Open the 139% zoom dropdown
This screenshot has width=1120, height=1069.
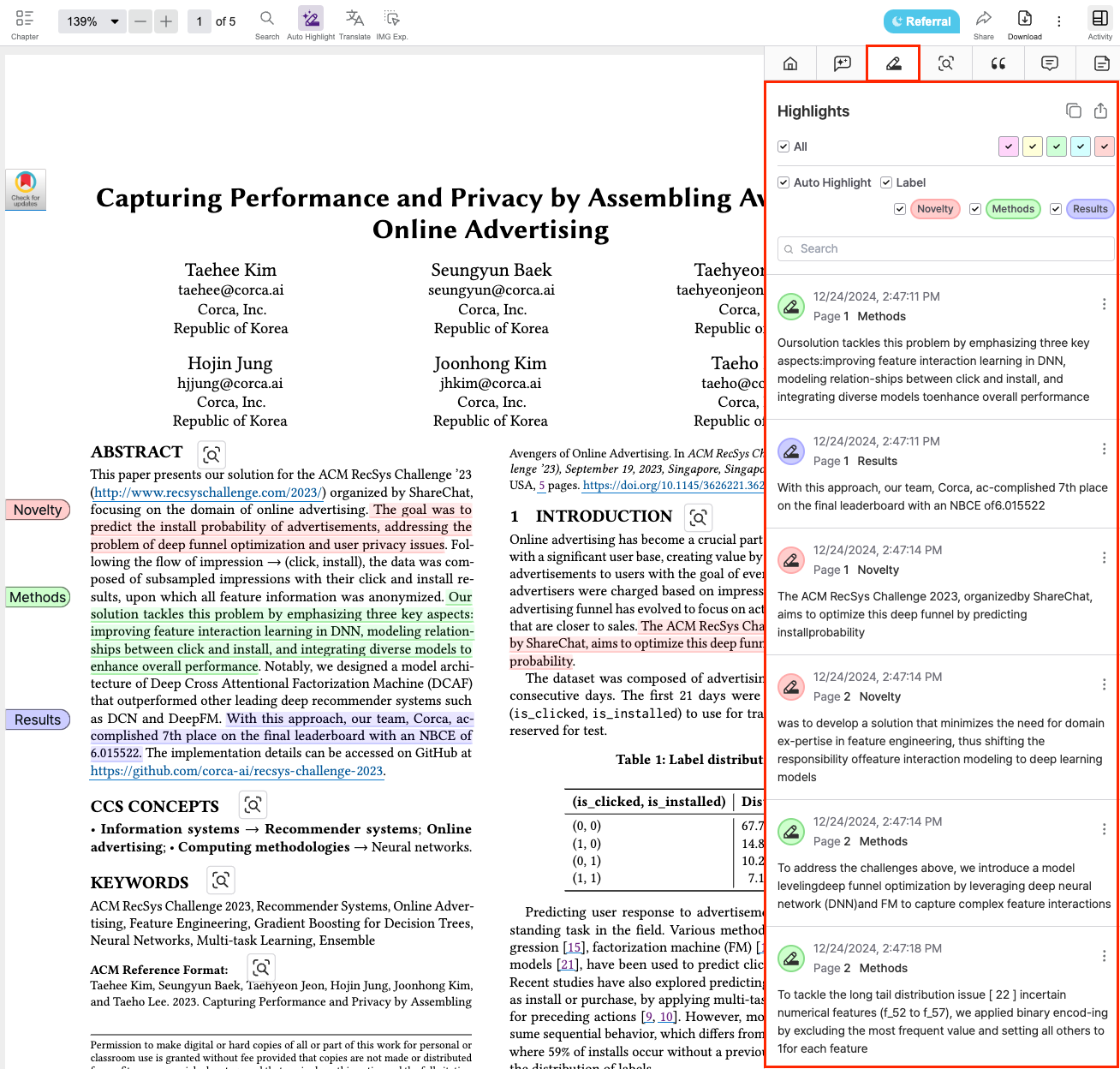[92, 21]
